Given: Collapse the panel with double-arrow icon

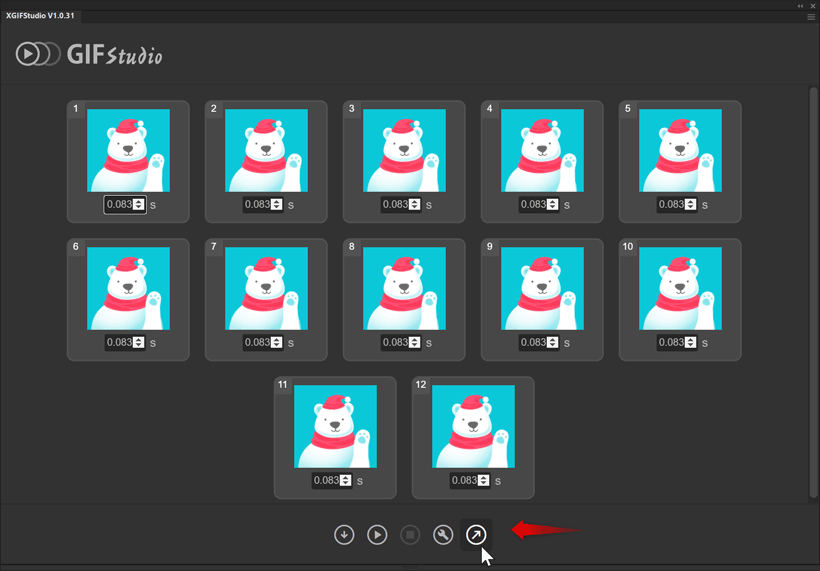Looking at the screenshot, I should point(800,6).
